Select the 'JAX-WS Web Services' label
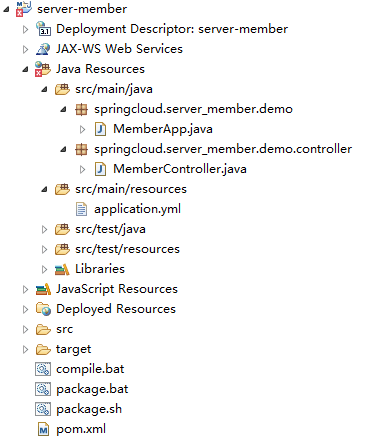 click(119, 49)
